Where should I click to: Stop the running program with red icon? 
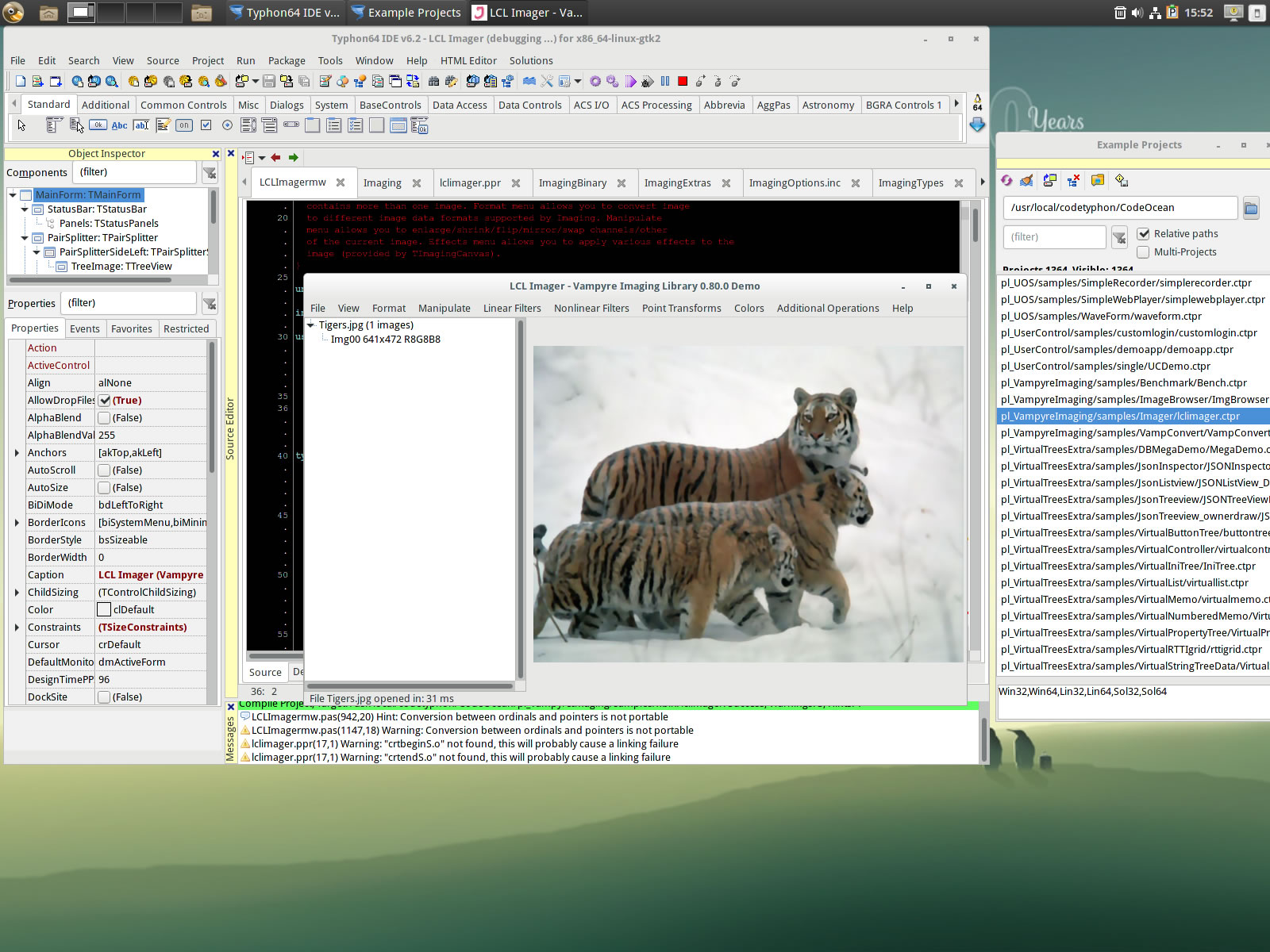point(683,81)
